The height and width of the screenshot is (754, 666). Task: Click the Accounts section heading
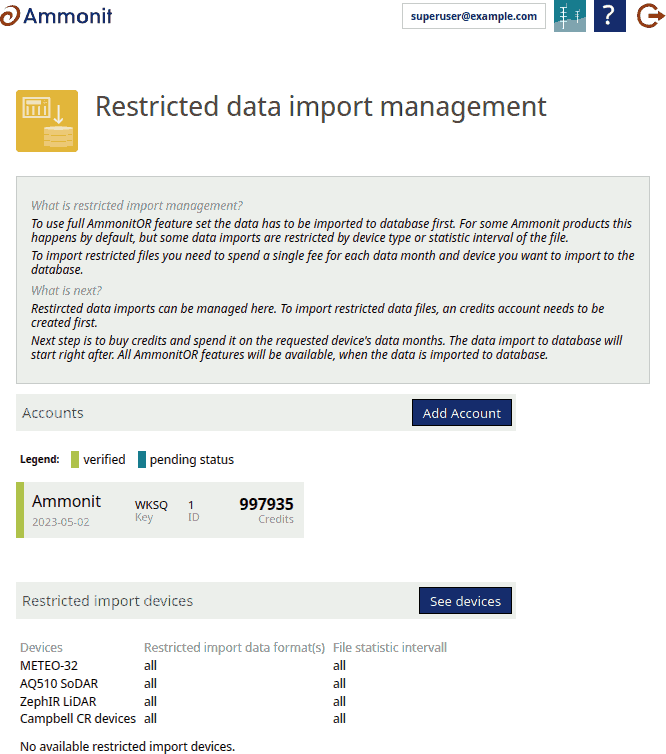pyautogui.click(x=53, y=413)
